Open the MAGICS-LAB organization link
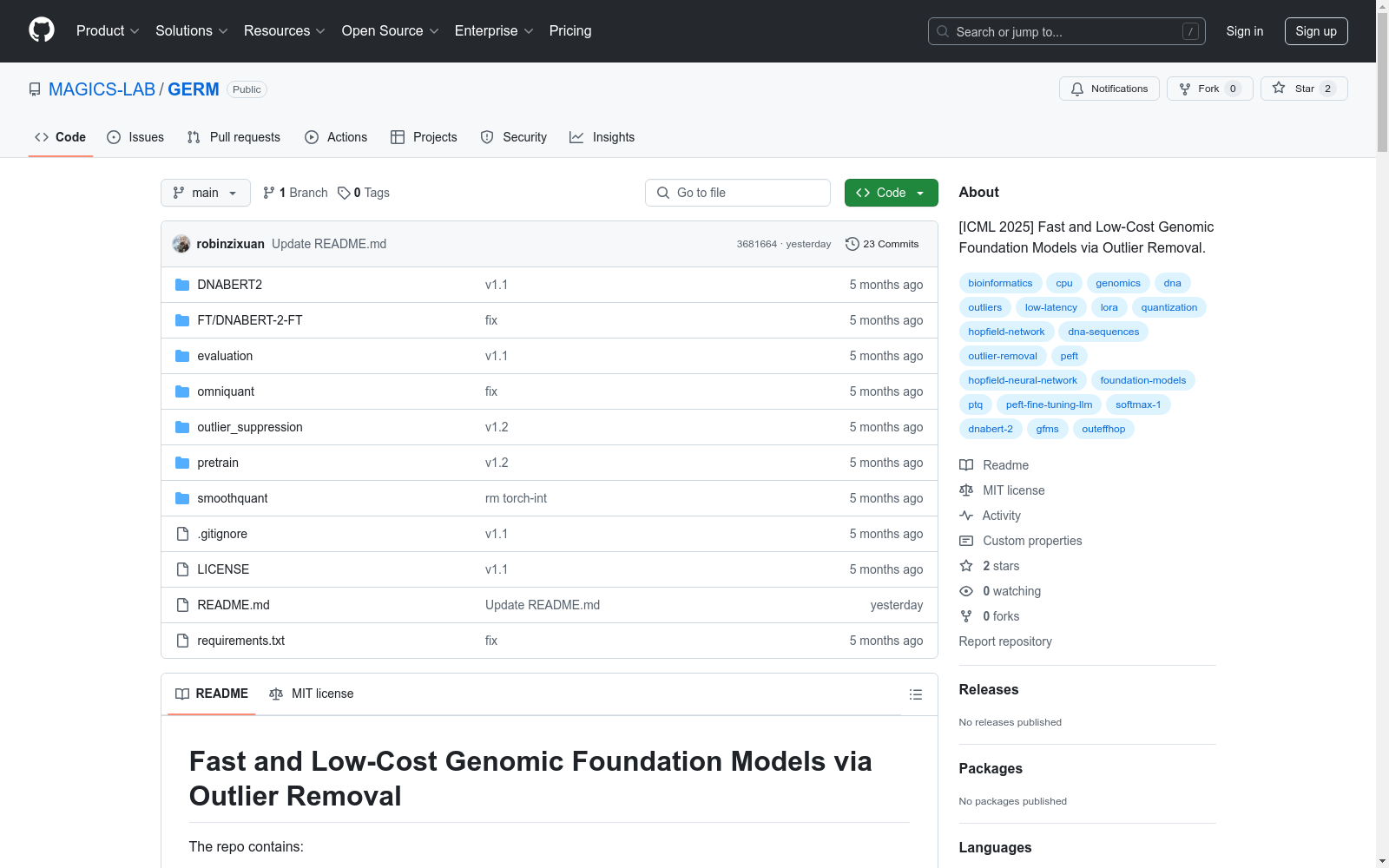Viewport: 1389px width, 868px height. point(102,89)
